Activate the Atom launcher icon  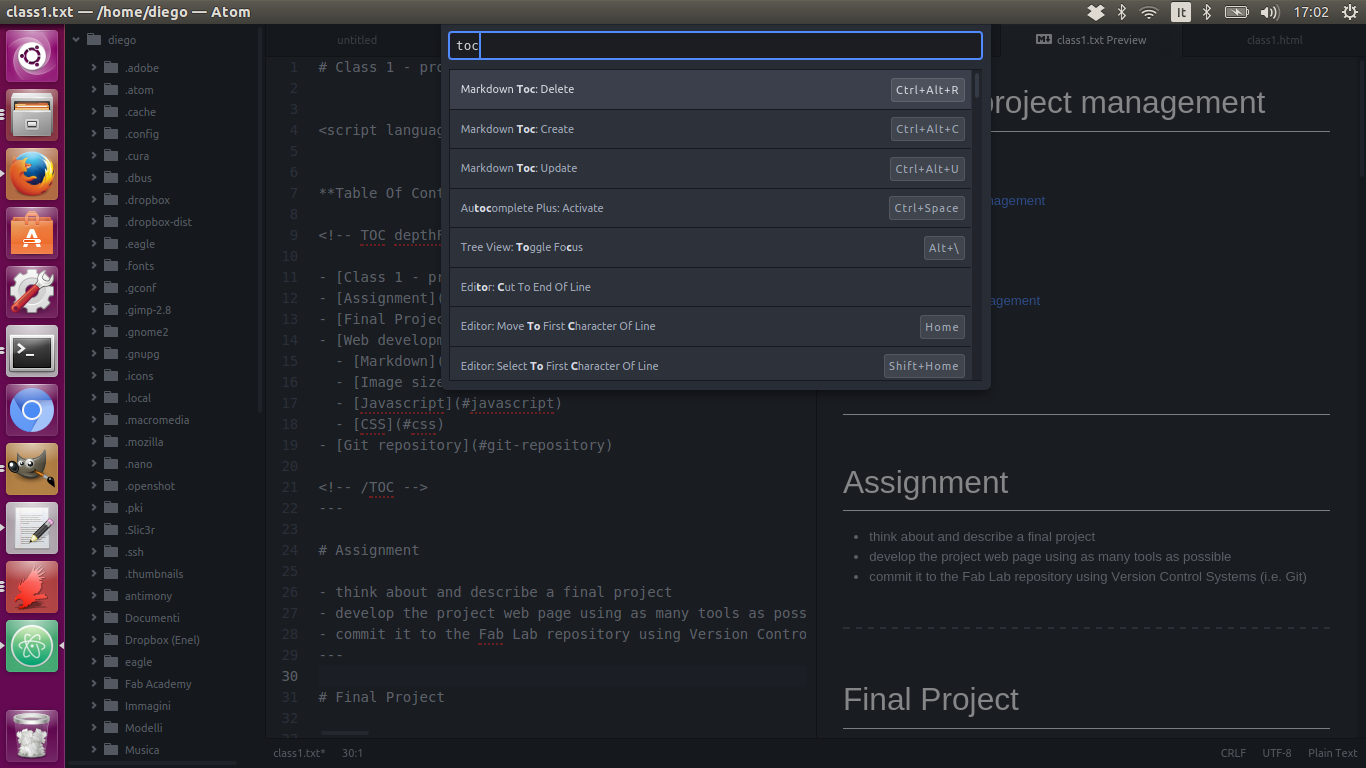click(33, 646)
